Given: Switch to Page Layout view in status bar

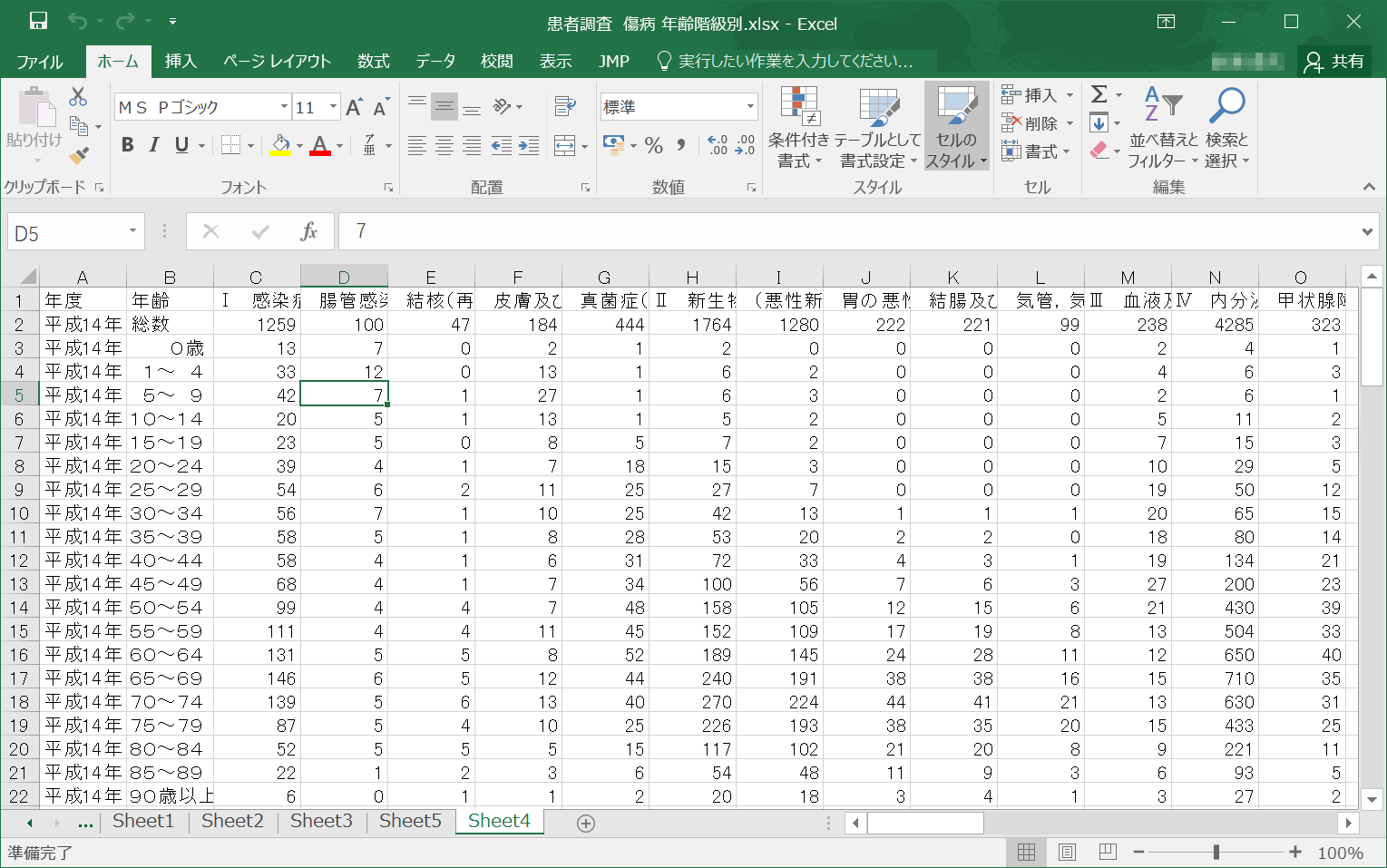Looking at the screenshot, I should click(x=1067, y=853).
